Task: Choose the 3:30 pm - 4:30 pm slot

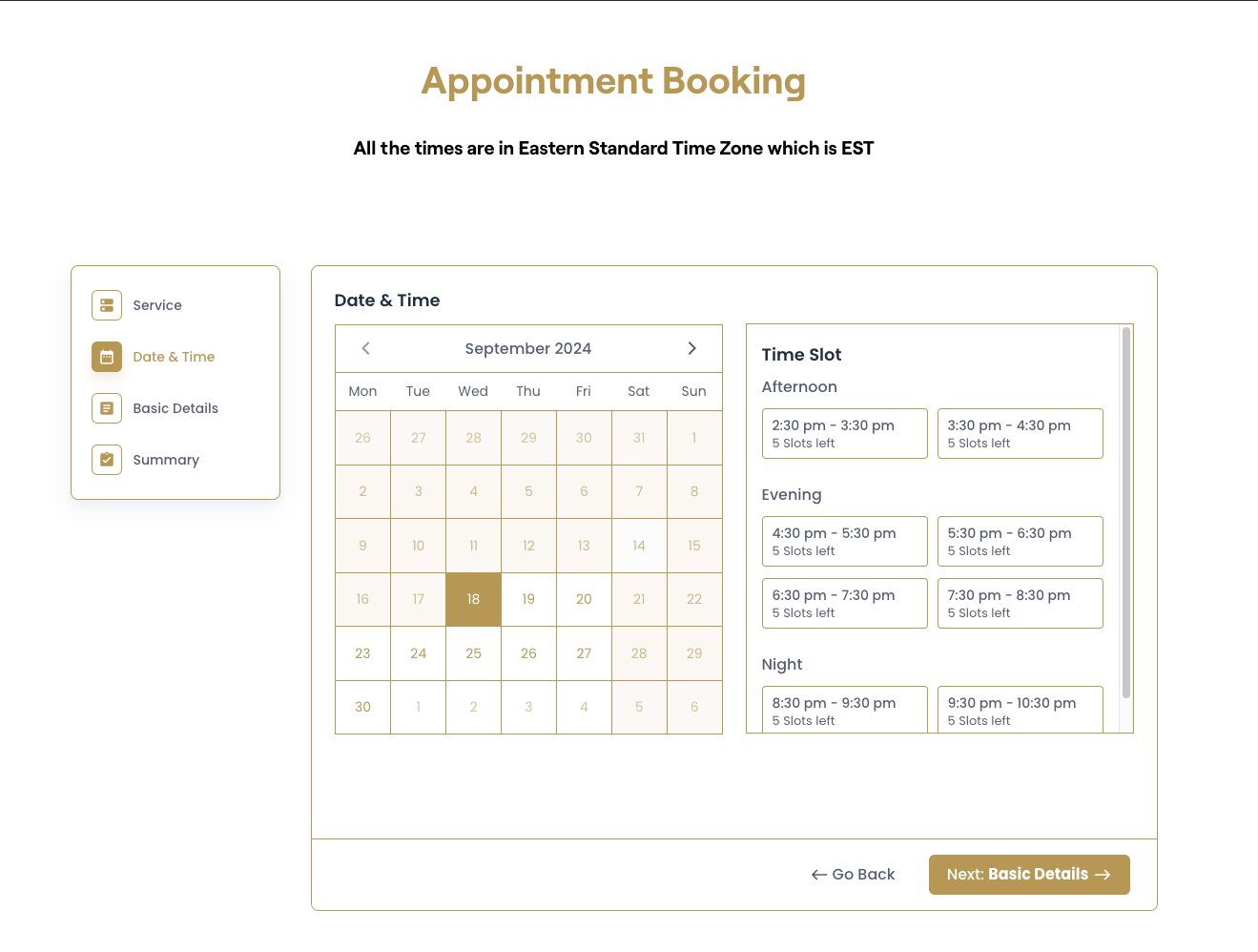Action: click(x=1020, y=433)
